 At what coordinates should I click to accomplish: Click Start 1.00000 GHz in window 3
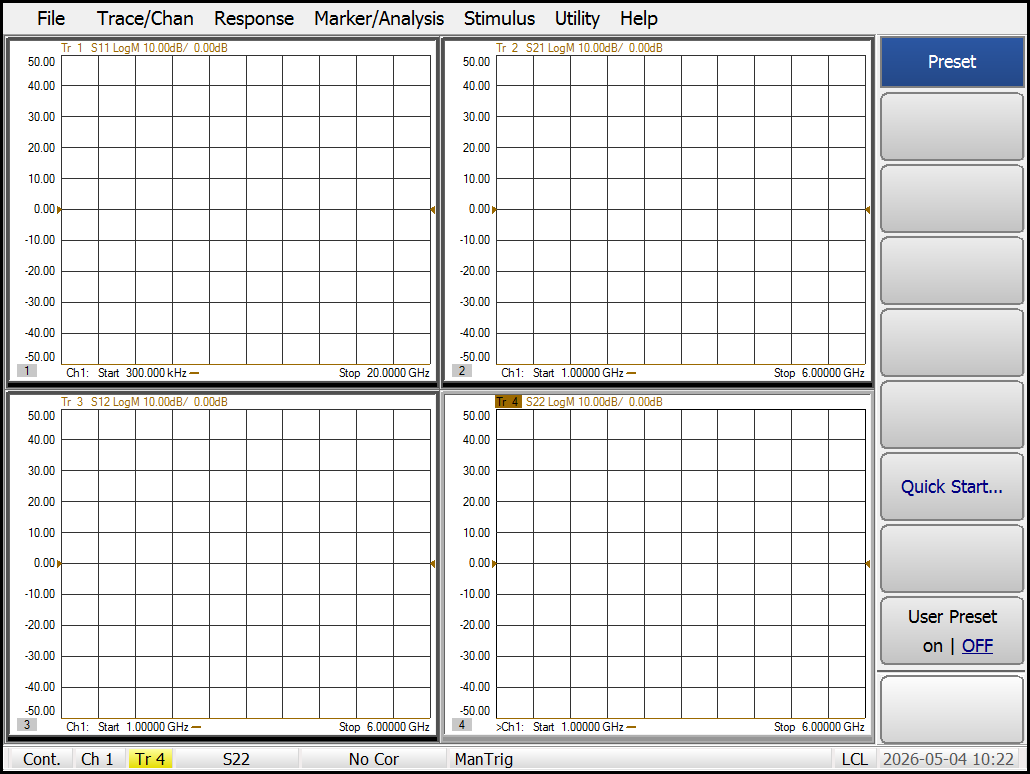(143, 727)
